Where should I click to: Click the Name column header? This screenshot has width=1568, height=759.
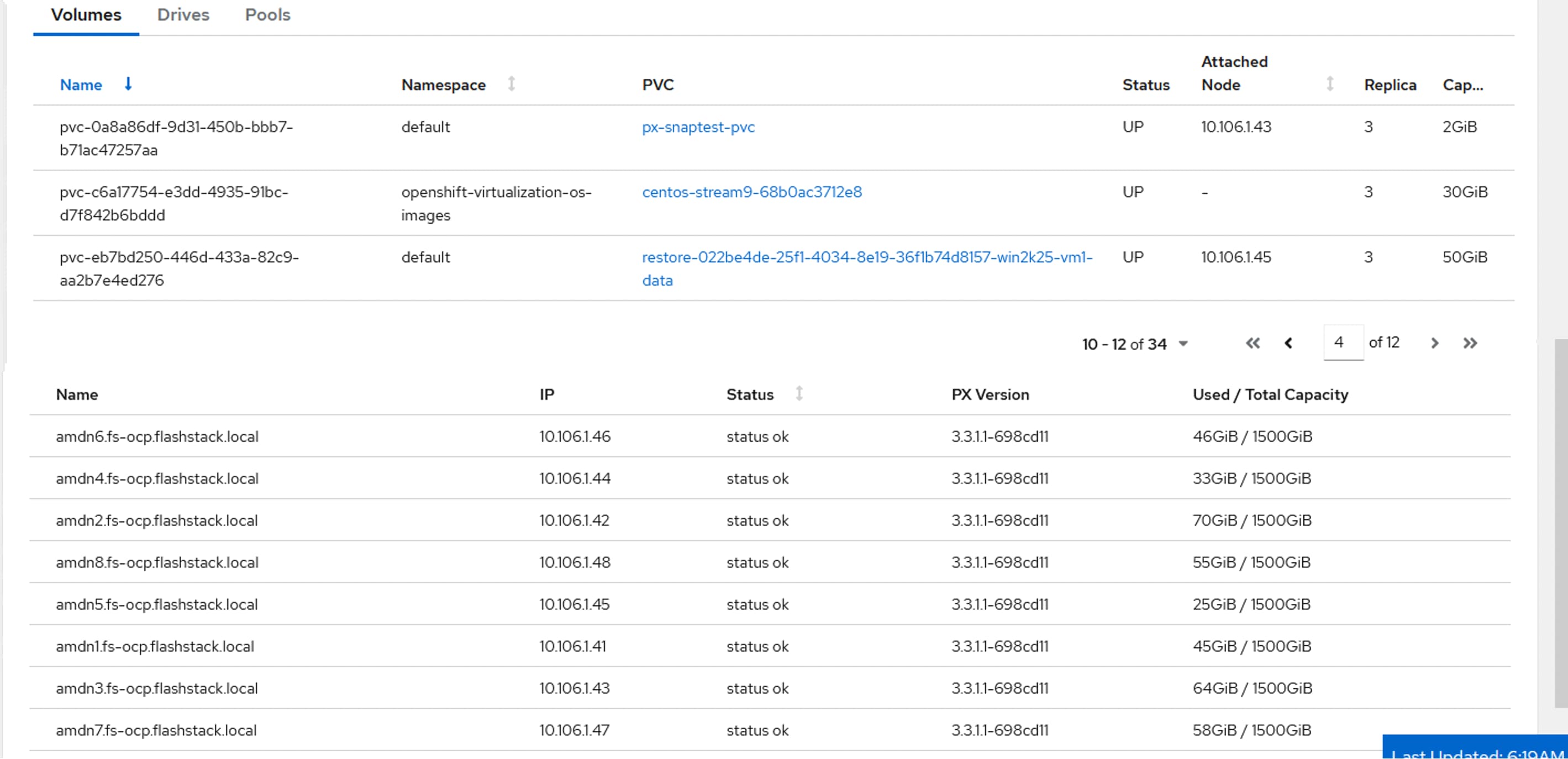(81, 85)
